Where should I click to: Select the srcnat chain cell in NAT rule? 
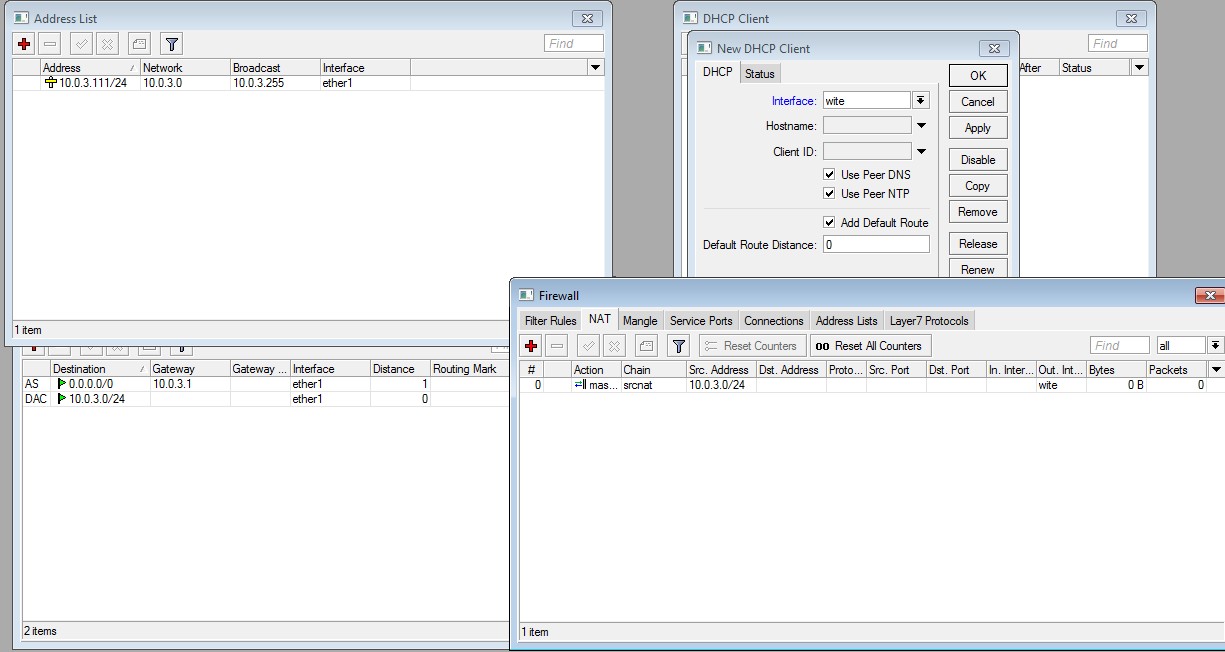(x=653, y=385)
